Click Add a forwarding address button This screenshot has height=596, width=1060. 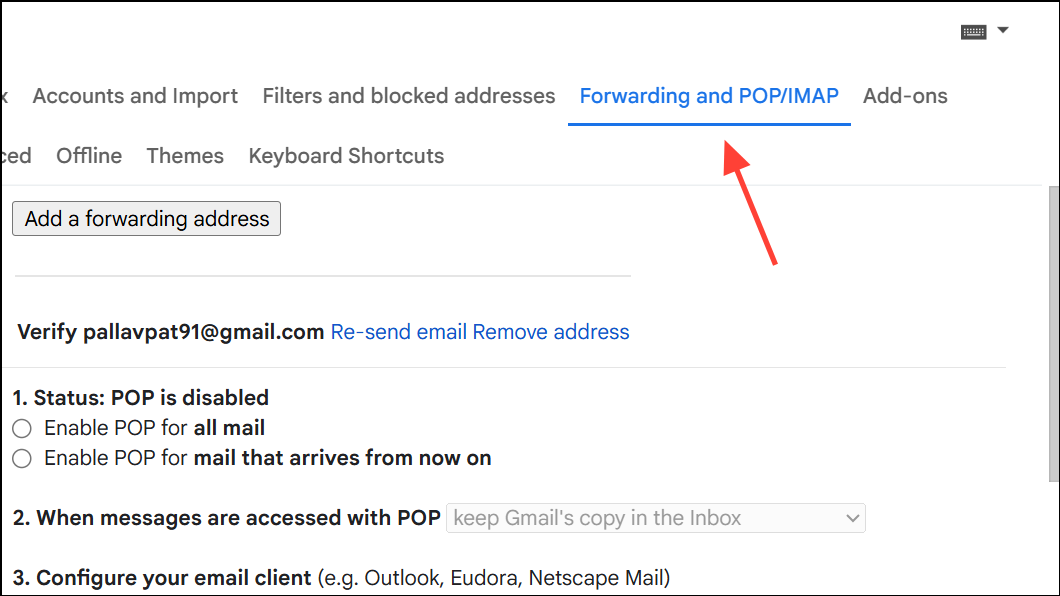[x=147, y=219]
